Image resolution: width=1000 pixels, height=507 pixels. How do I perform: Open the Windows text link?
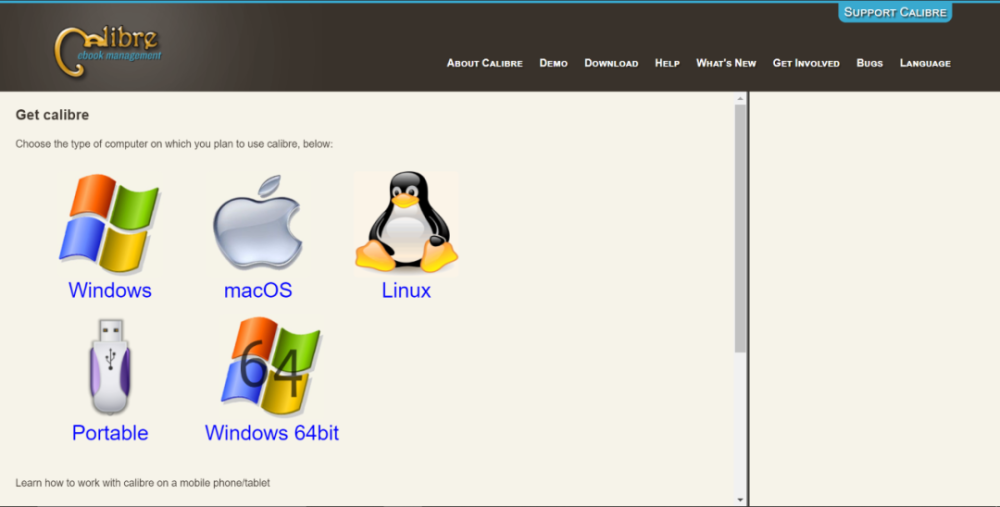pyautogui.click(x=110, y=290)
